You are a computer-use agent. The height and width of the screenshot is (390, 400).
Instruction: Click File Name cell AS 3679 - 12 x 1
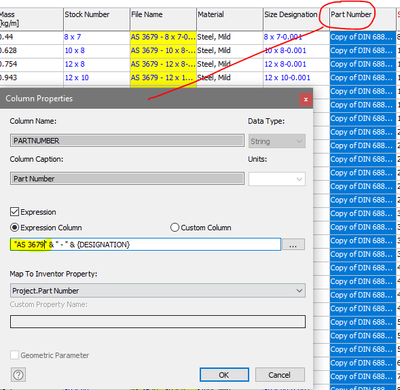click(x=163, y=78)
